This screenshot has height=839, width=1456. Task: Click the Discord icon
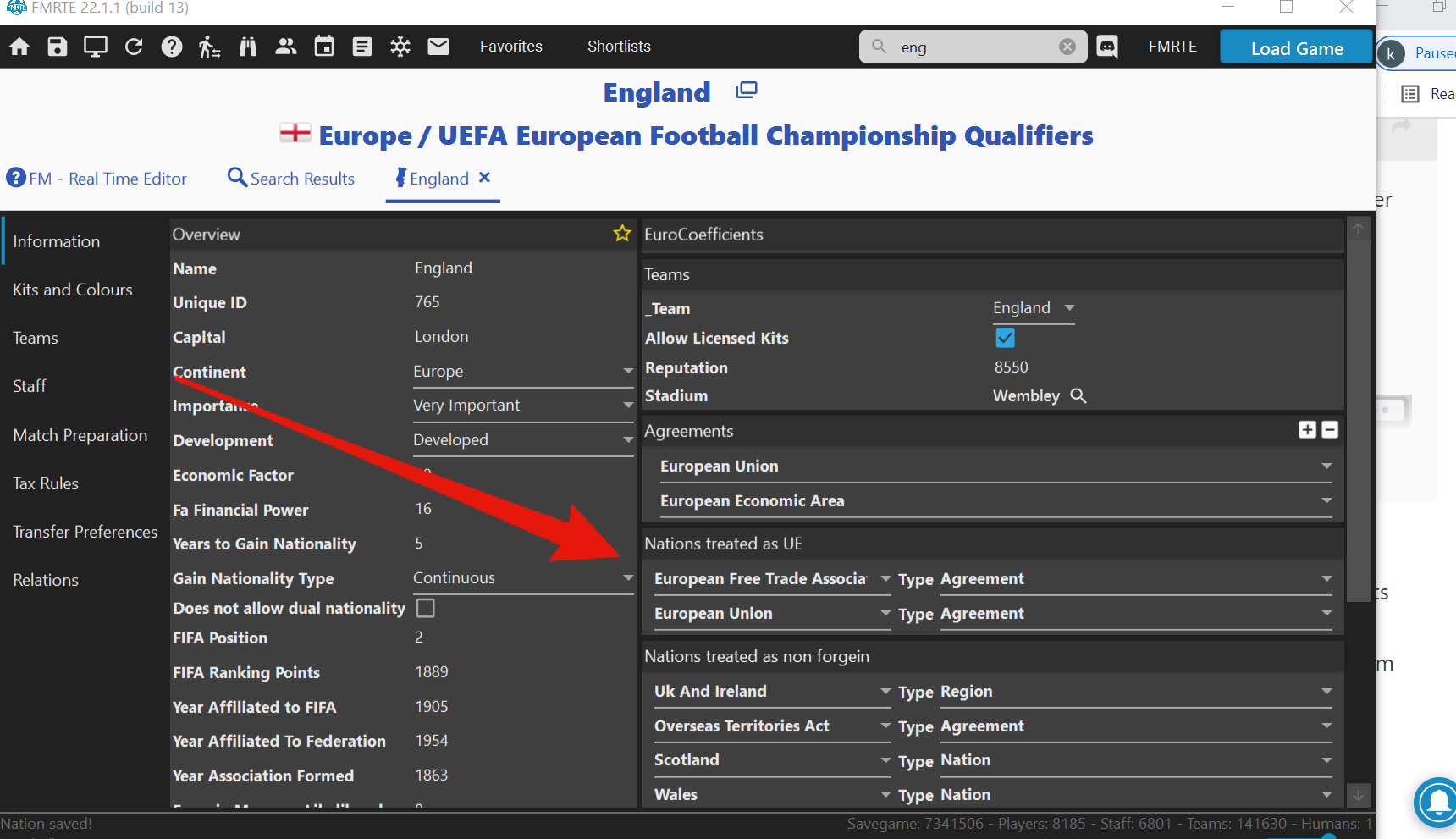coord(1107,47)
